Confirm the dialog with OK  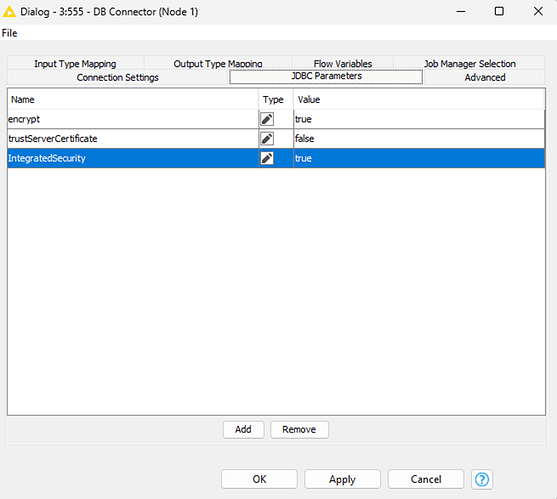point(259,479)
